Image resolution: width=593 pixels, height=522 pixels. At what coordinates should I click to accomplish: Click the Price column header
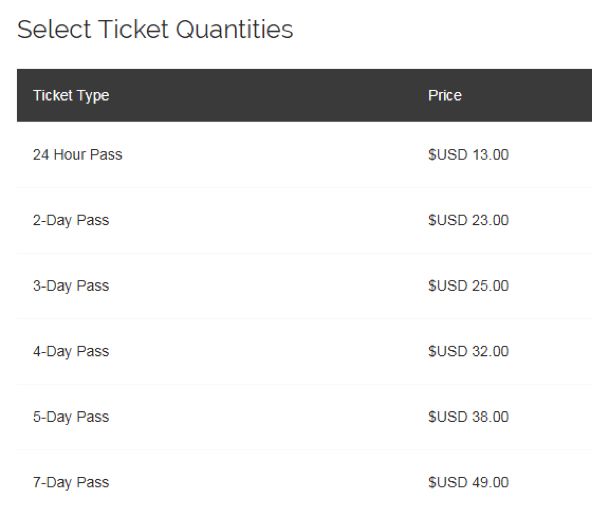(x=445, y=95)
